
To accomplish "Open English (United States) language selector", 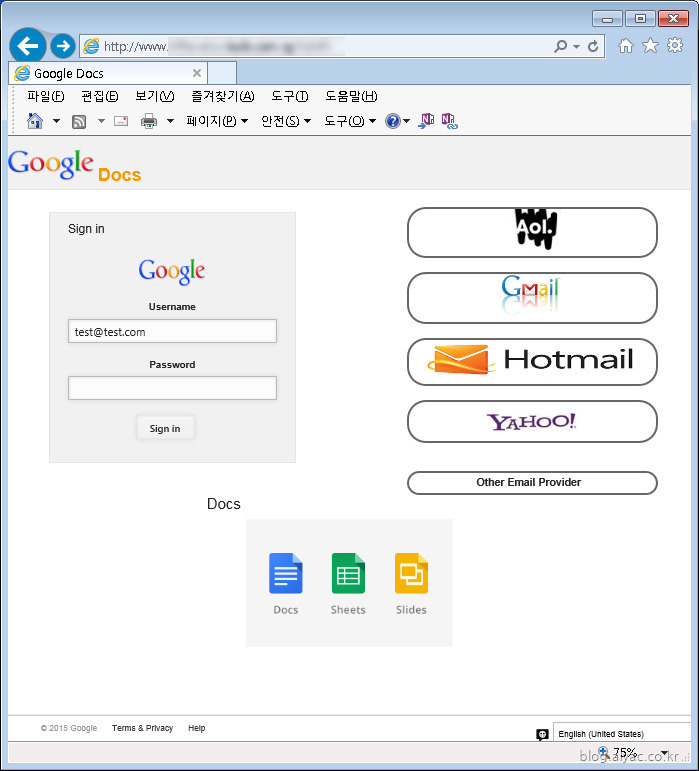I will click(622, 734).
